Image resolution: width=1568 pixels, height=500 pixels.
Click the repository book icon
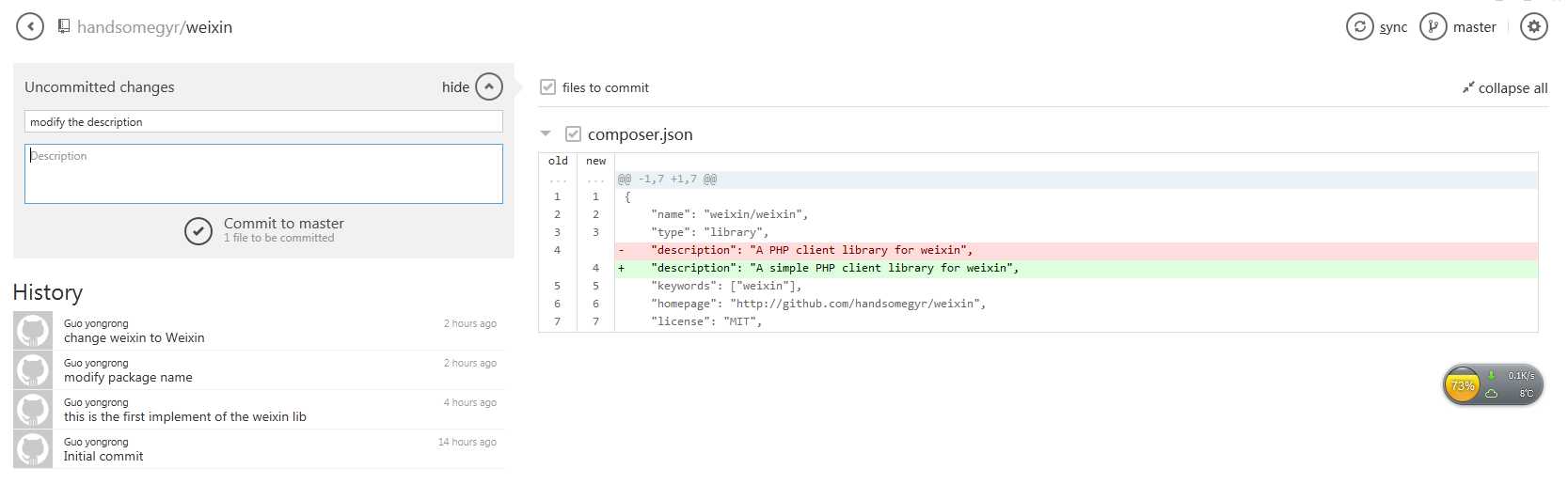pos(64,26)
